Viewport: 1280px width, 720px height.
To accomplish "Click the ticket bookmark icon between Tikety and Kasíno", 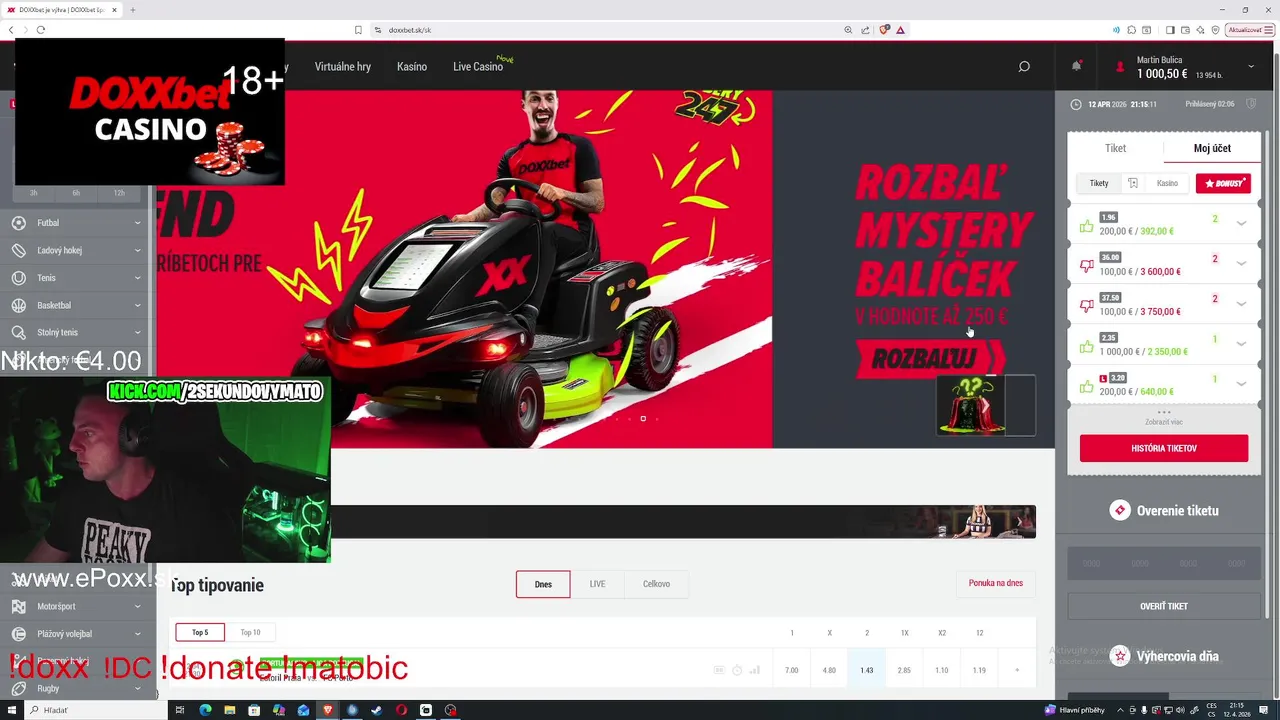I will [x=1133, y=183].
